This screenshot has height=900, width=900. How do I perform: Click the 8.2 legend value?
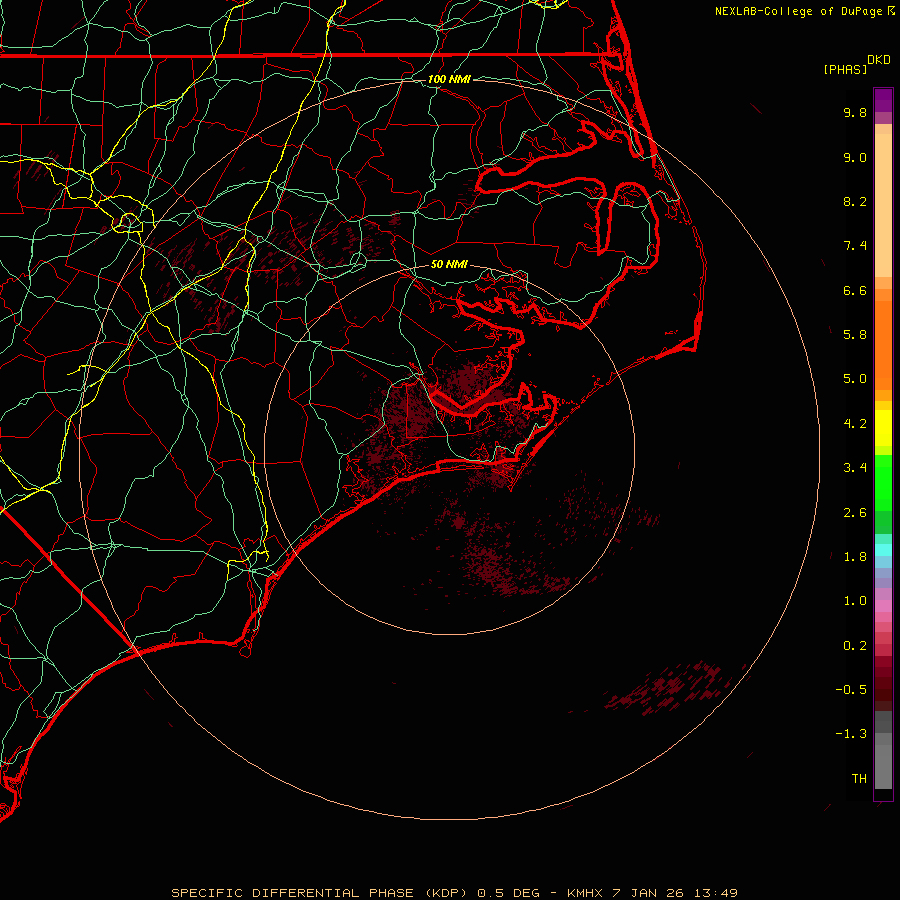coord(855,201)
